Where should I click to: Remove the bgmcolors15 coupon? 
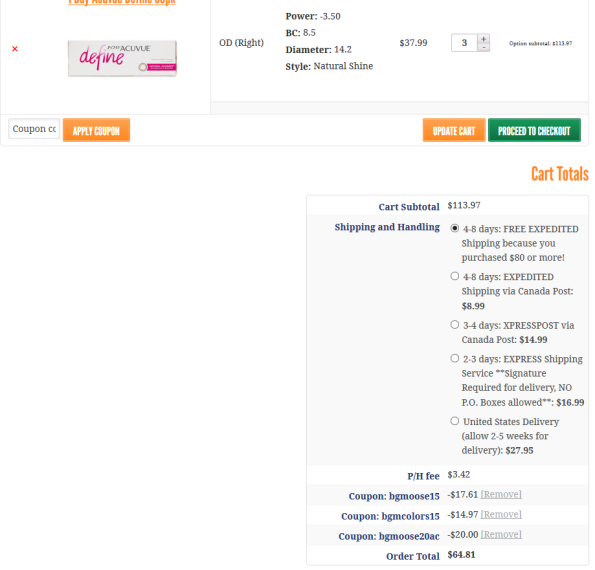(x=501, y=515)
